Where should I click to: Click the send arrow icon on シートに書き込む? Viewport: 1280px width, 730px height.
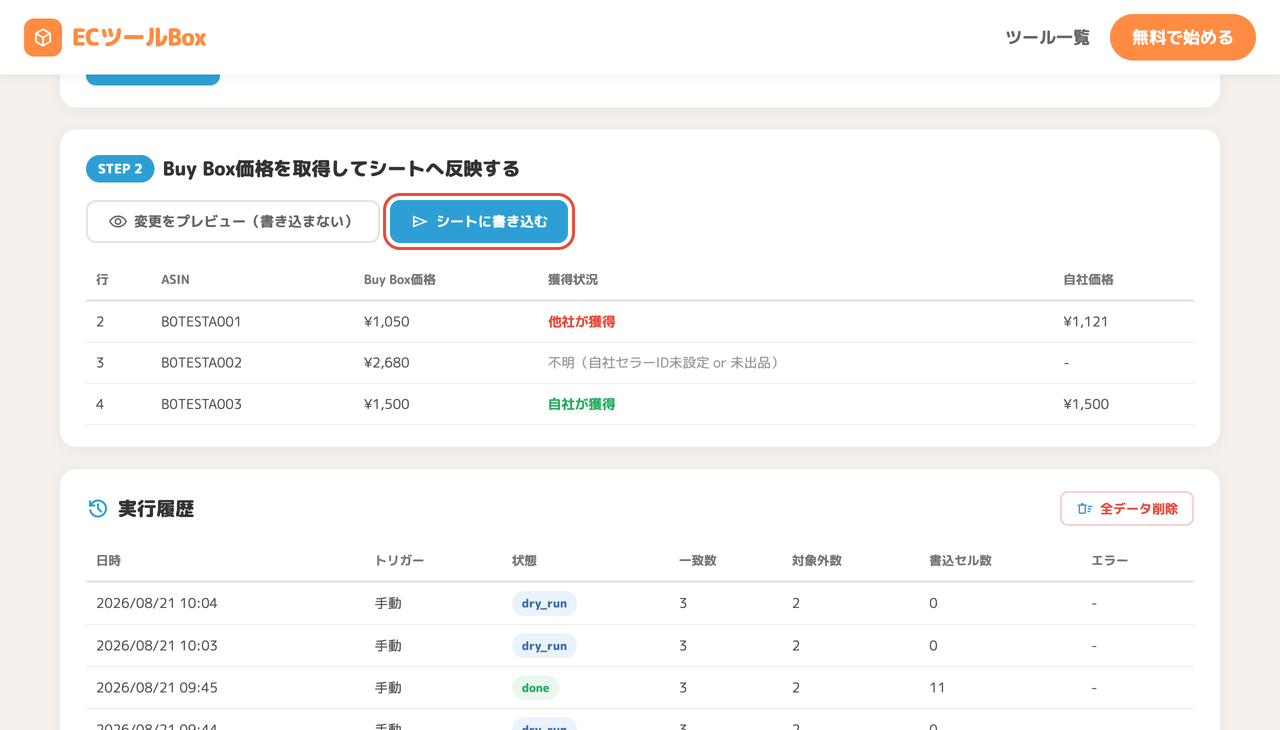420,222
